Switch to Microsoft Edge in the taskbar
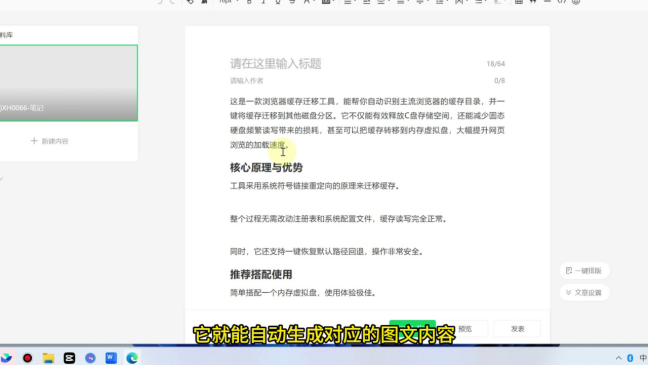The height and width of the screenshot is (365, 648). tap(132, 358)
